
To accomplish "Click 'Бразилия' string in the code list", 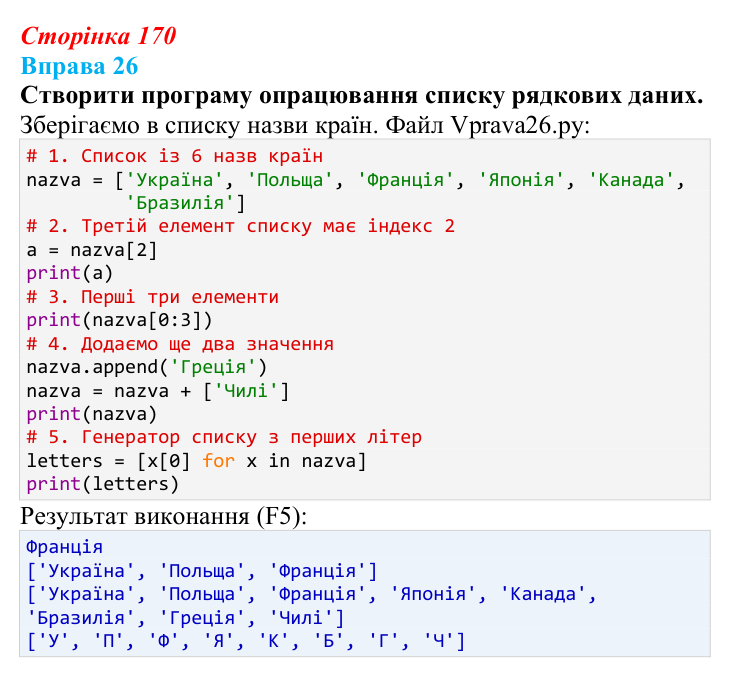I will pos(180,203).
